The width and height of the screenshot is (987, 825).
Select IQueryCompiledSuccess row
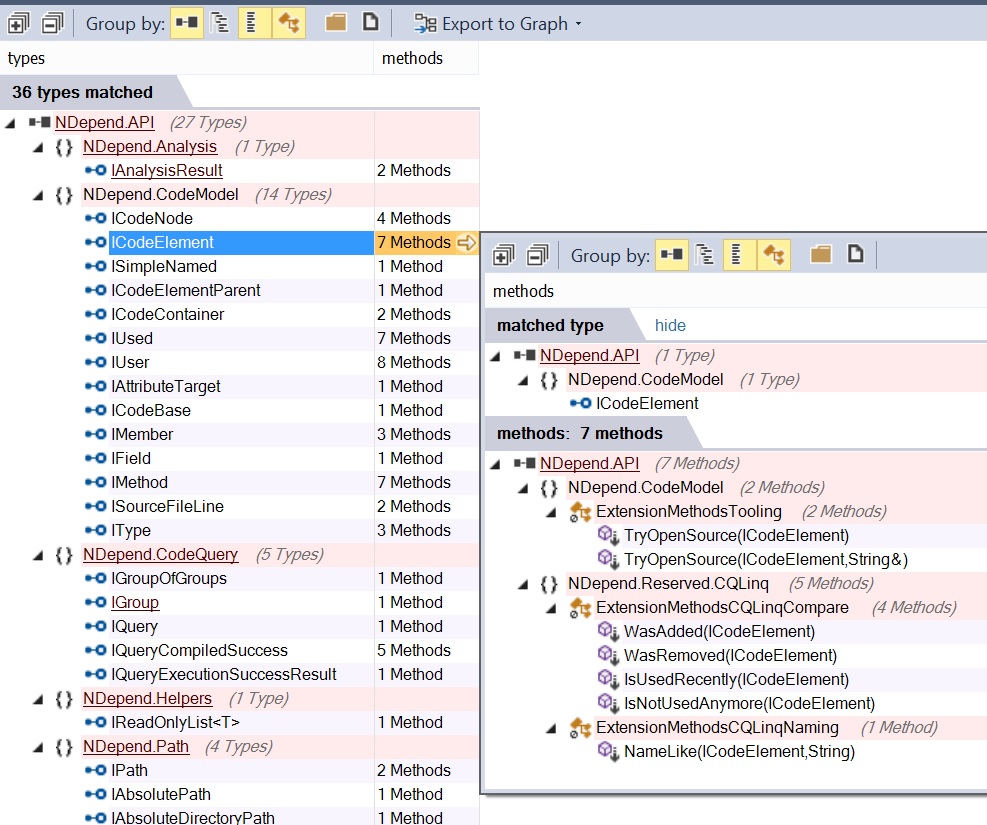pos(199,650)
